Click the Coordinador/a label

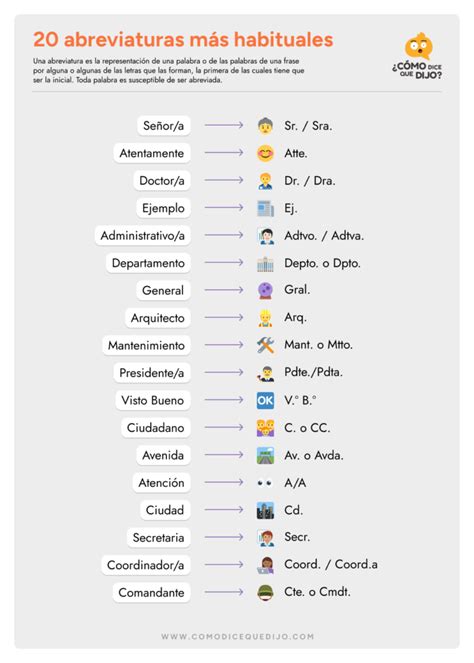pos(145,565)
